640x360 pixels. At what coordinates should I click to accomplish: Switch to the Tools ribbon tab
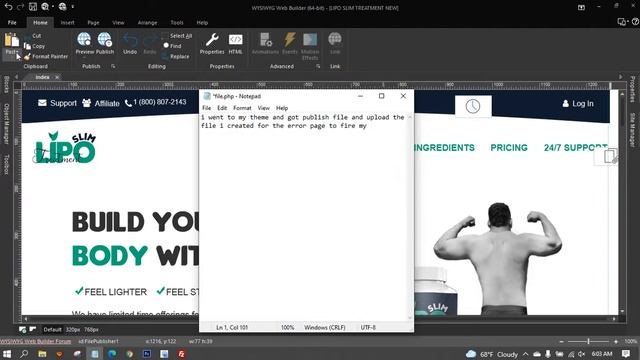[177, 22]
